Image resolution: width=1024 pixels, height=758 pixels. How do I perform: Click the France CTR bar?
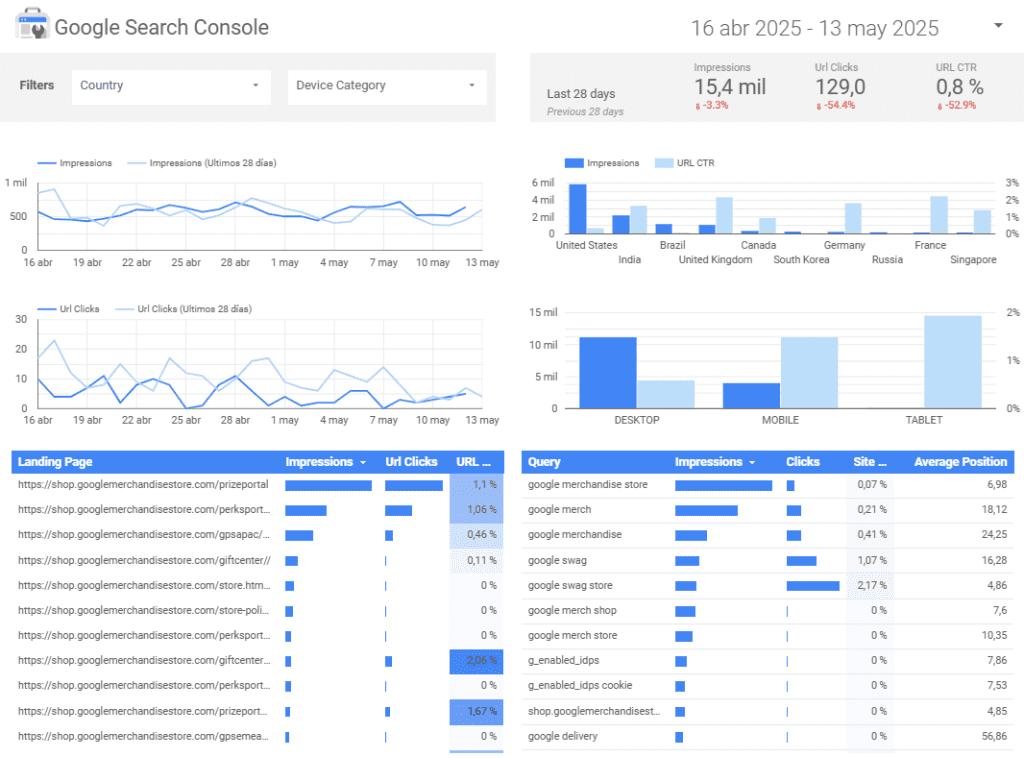coord(939,215)
